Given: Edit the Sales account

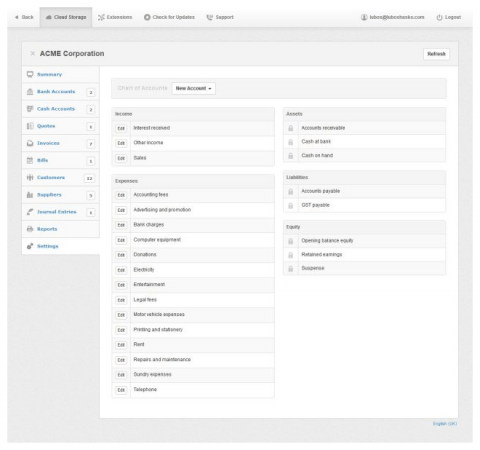Looking at the screenshot, I should [121, 158].
